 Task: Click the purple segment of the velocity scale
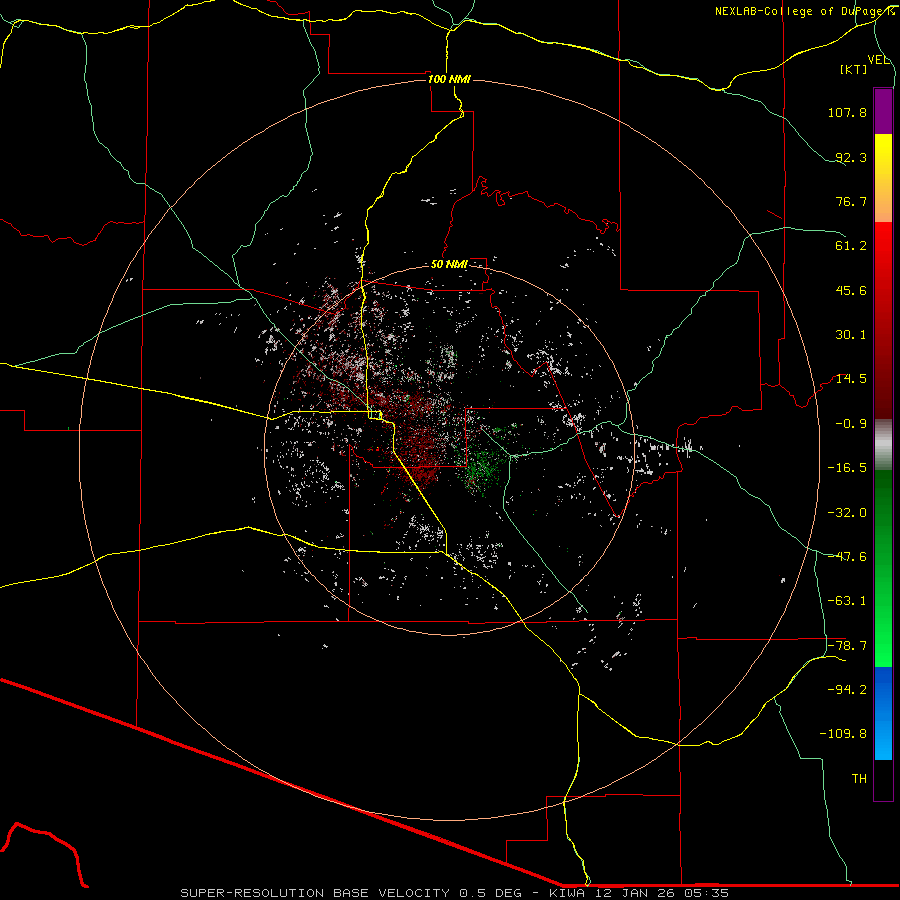883,110
